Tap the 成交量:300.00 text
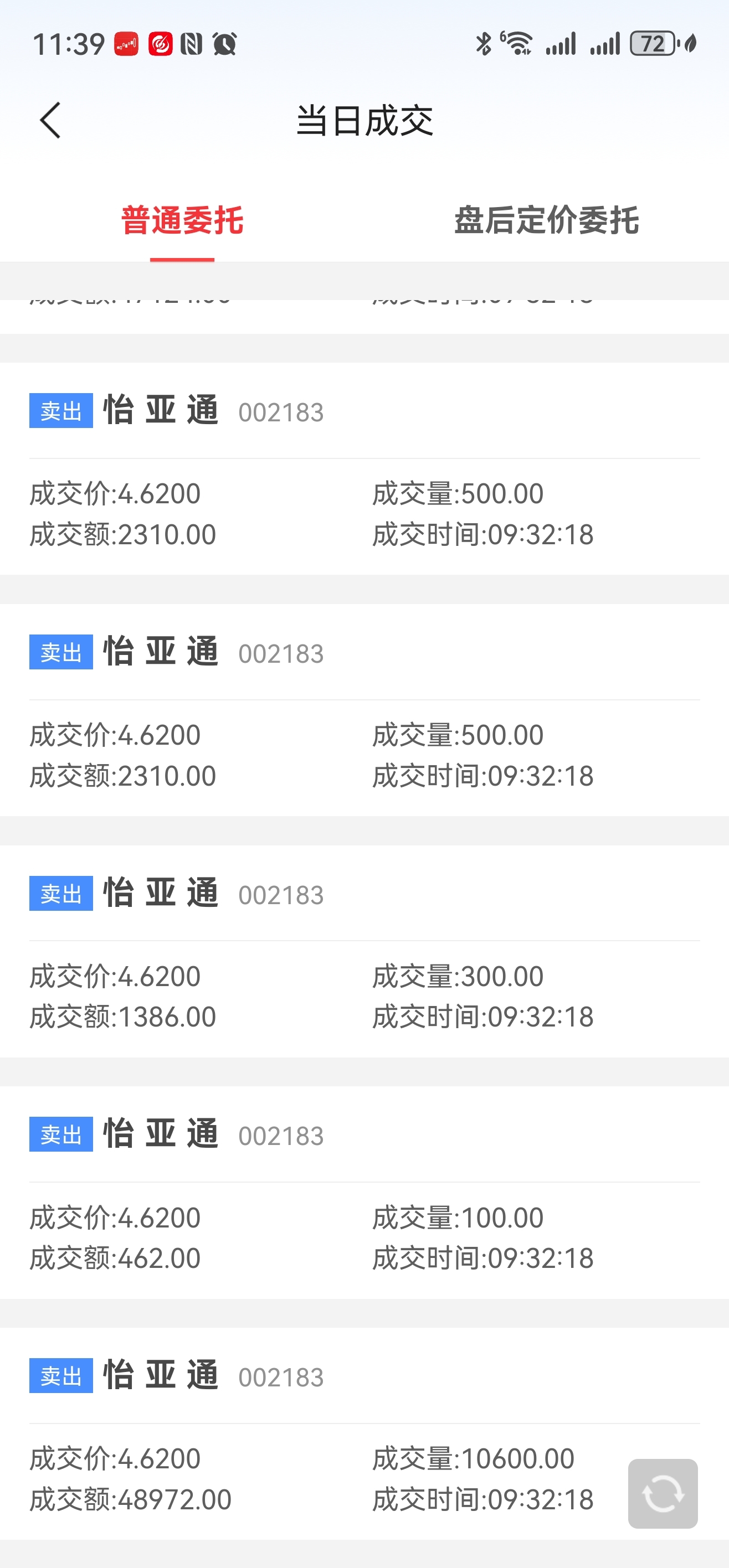This screenshot has width=729, height=1568. [x=458, y=976]
